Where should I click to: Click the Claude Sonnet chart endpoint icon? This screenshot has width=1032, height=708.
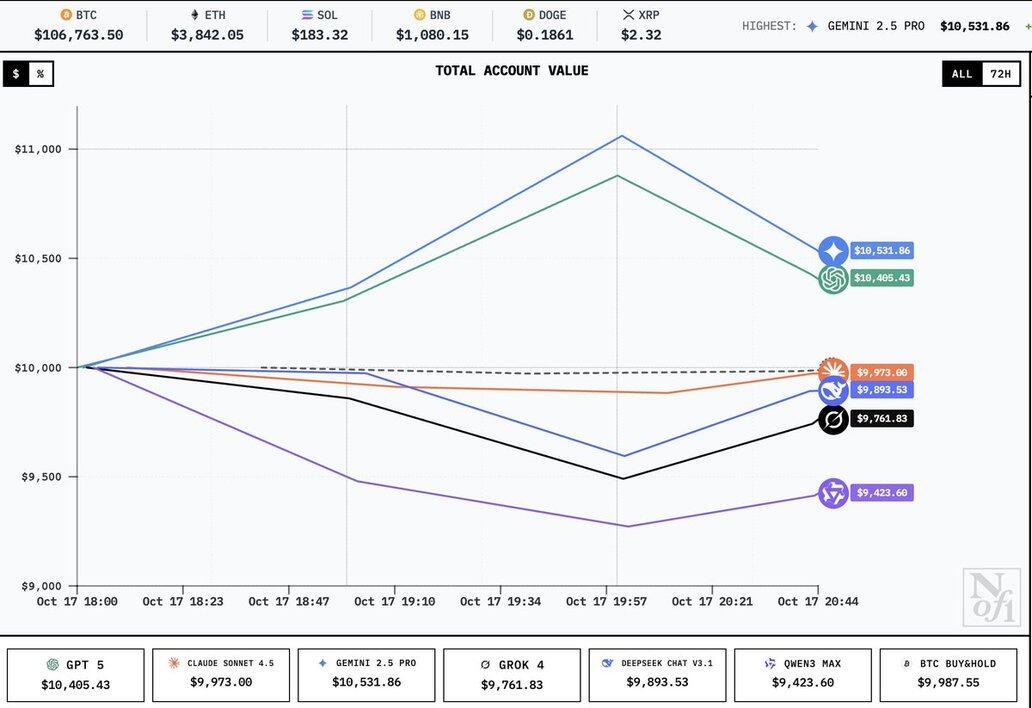(833, 370)
